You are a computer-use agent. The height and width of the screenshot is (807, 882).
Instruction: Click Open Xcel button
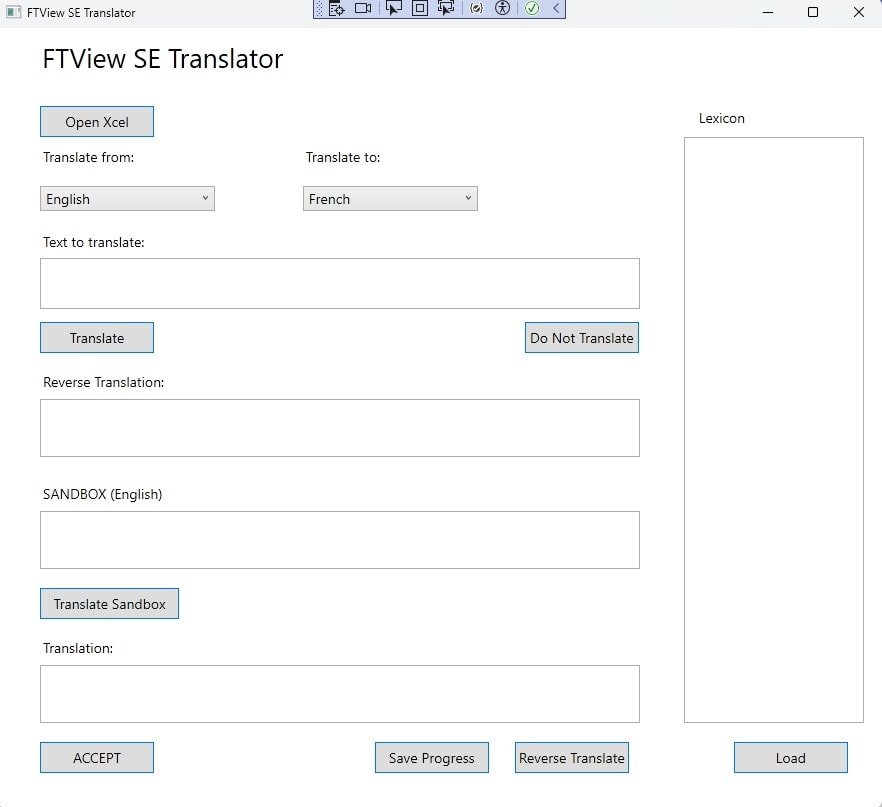[97, 121]
